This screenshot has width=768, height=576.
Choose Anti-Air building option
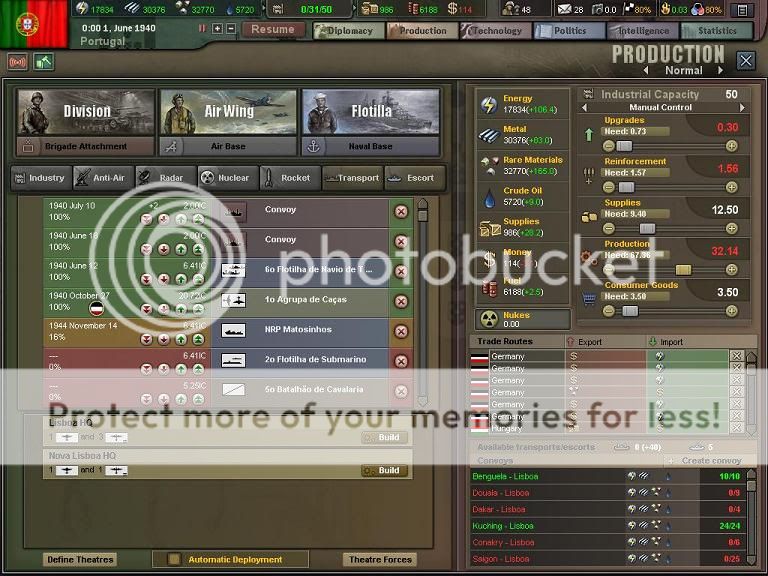coord(101,178)
